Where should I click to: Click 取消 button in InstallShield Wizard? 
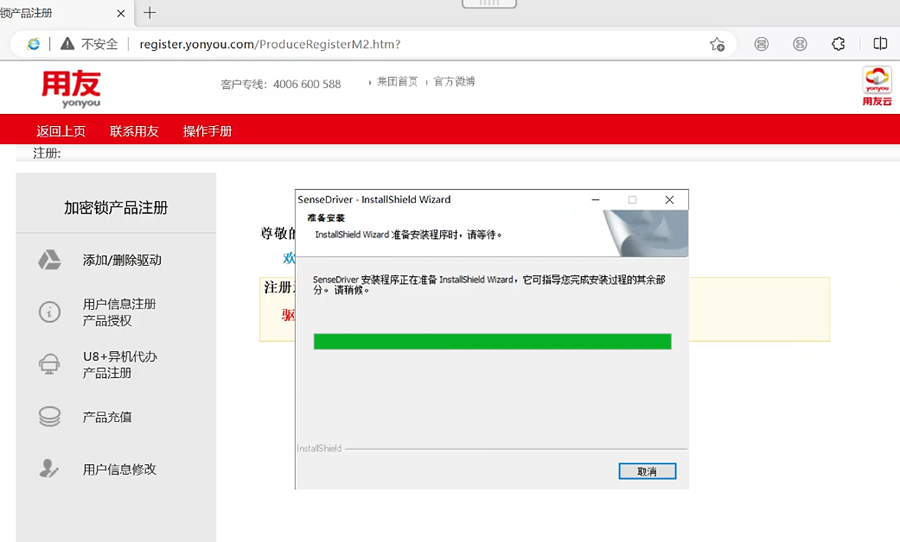point(647,471)
